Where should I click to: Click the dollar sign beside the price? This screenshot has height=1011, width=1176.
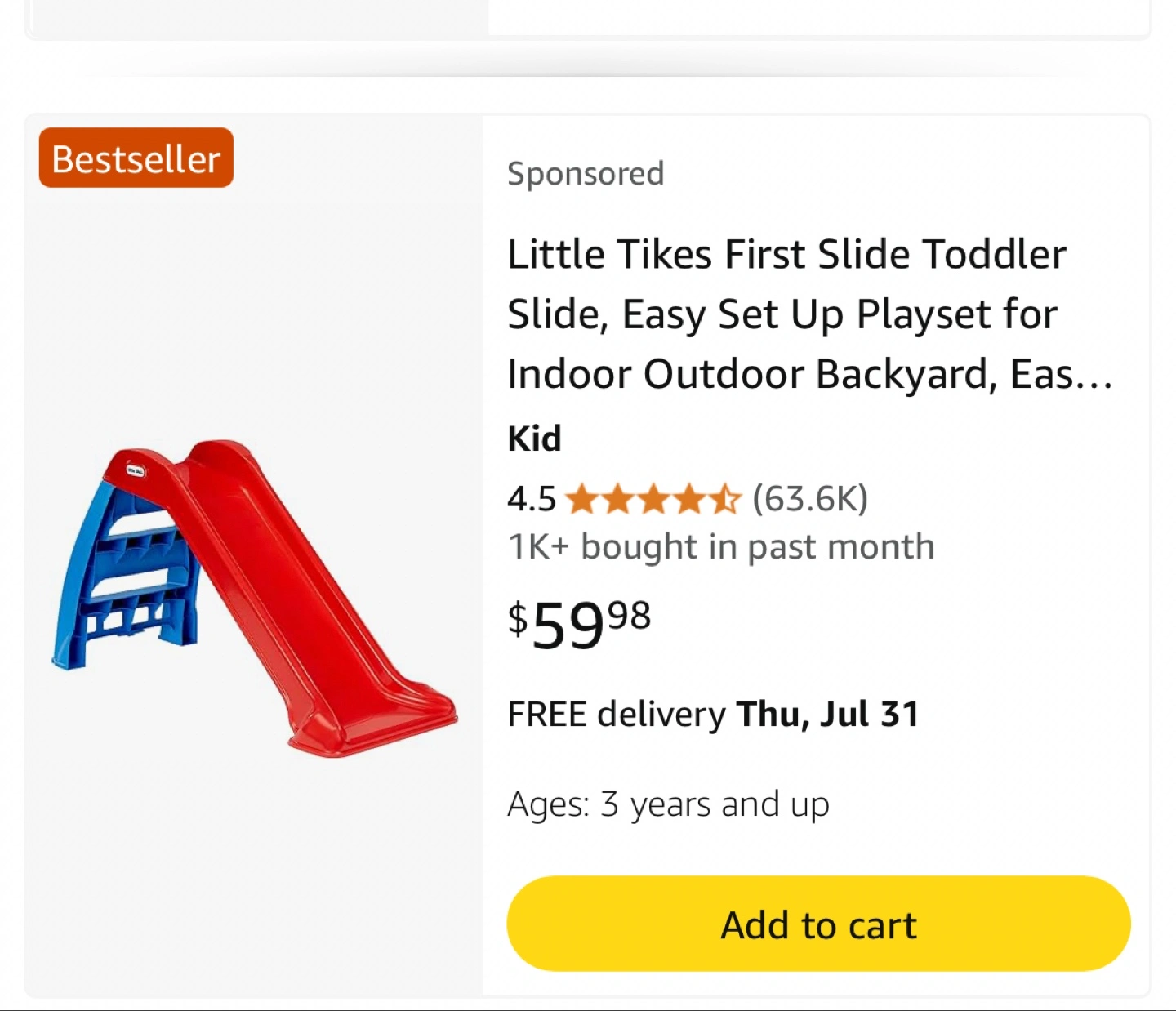click(518, 617)
